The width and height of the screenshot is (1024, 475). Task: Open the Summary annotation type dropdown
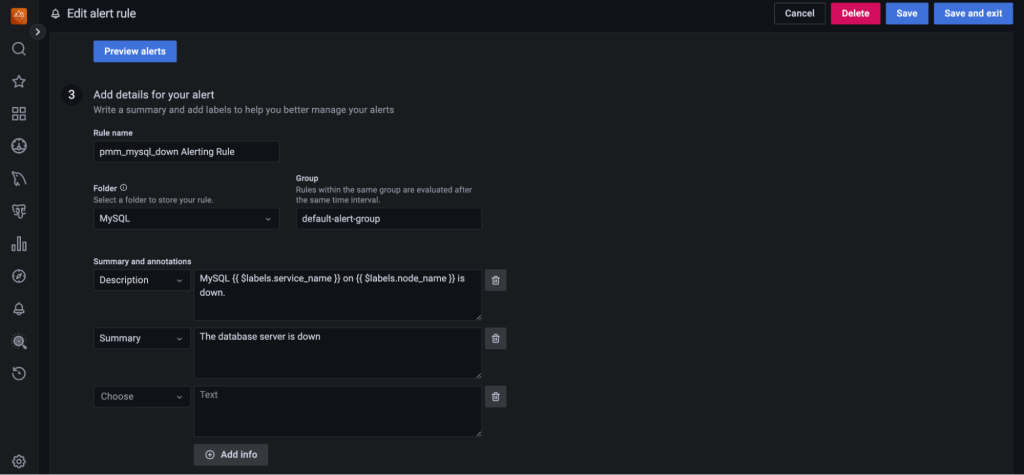coord(141,338)
